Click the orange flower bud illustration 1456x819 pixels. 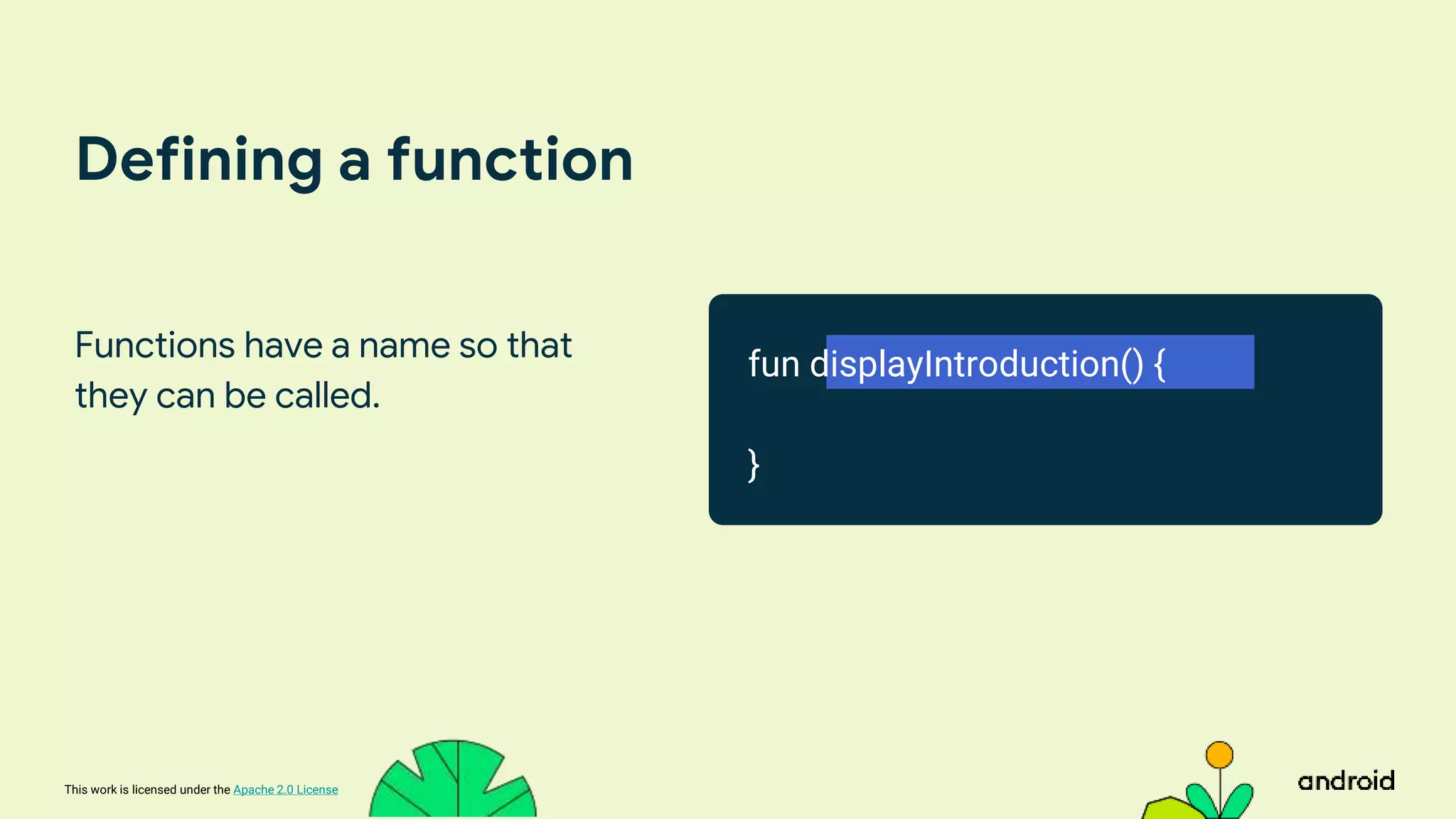[1219, 755]
